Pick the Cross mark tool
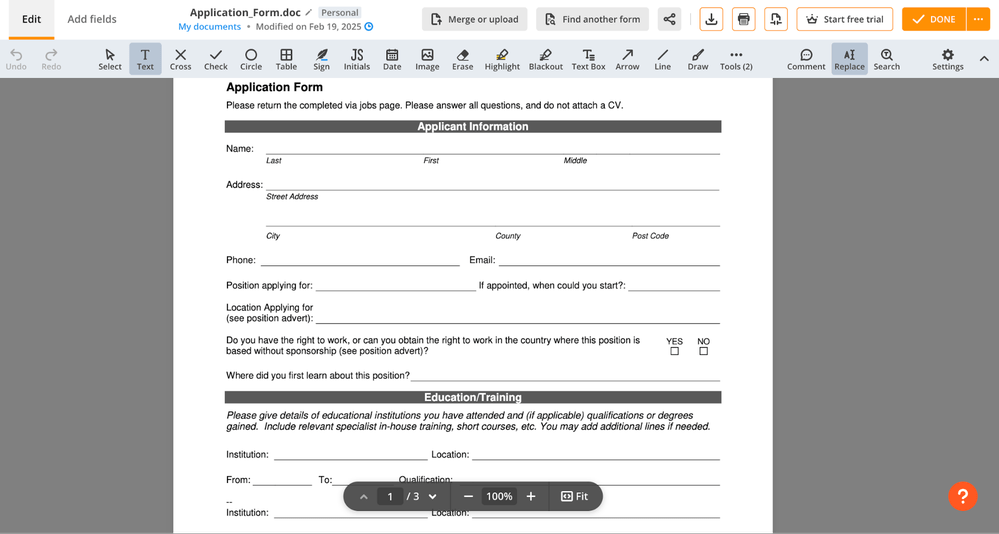Viewport: 999px width, 534px height. tap(180, 59)
